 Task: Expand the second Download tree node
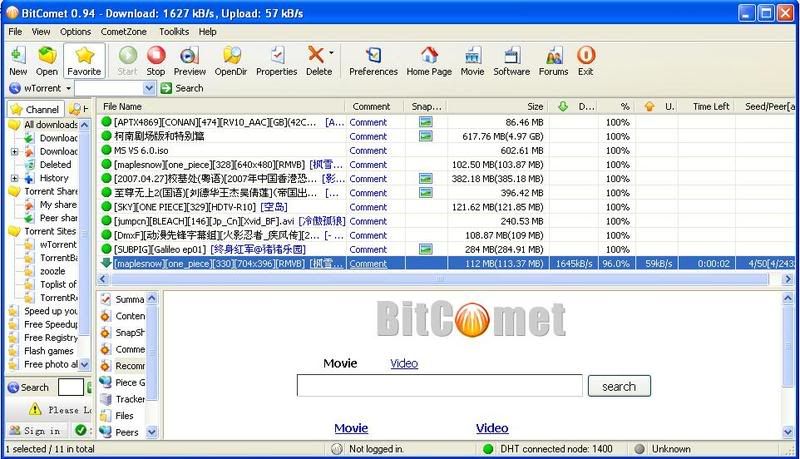click(14, 151)
